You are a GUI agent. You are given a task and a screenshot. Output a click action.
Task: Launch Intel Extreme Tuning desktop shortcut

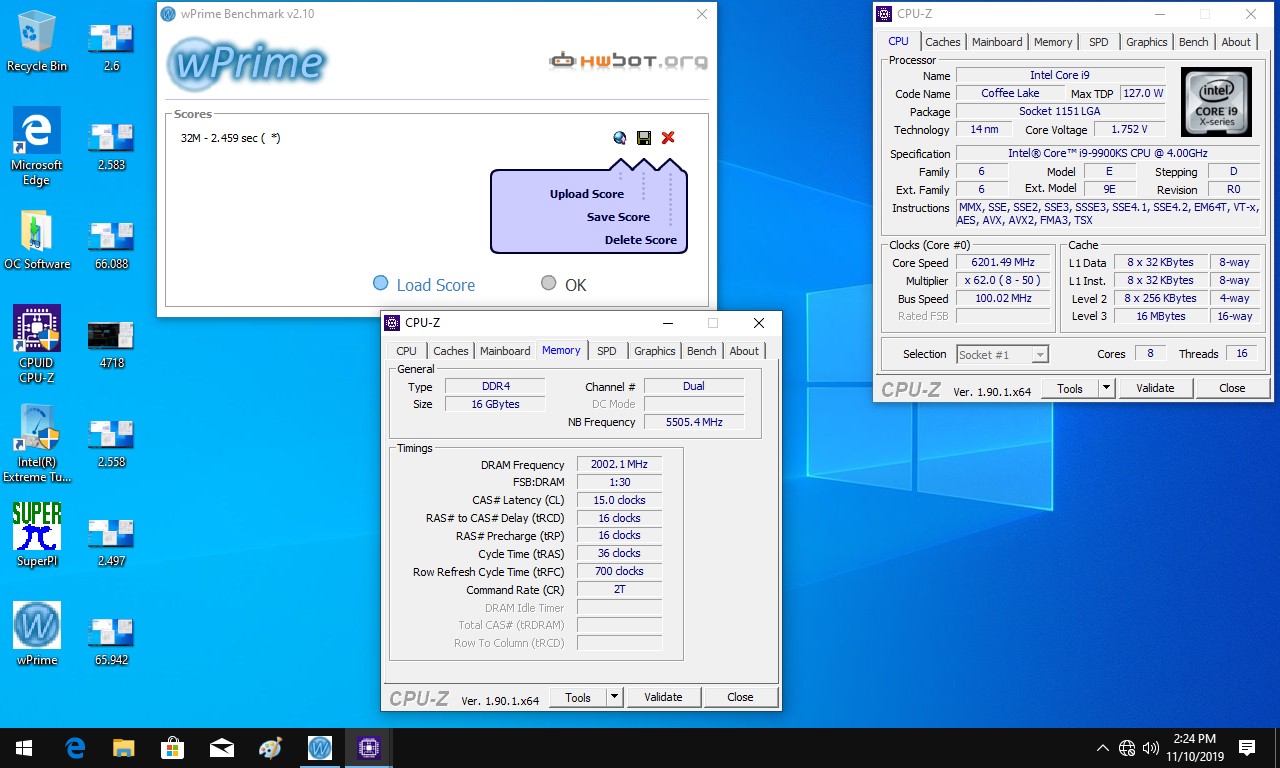tap(37, 443)
